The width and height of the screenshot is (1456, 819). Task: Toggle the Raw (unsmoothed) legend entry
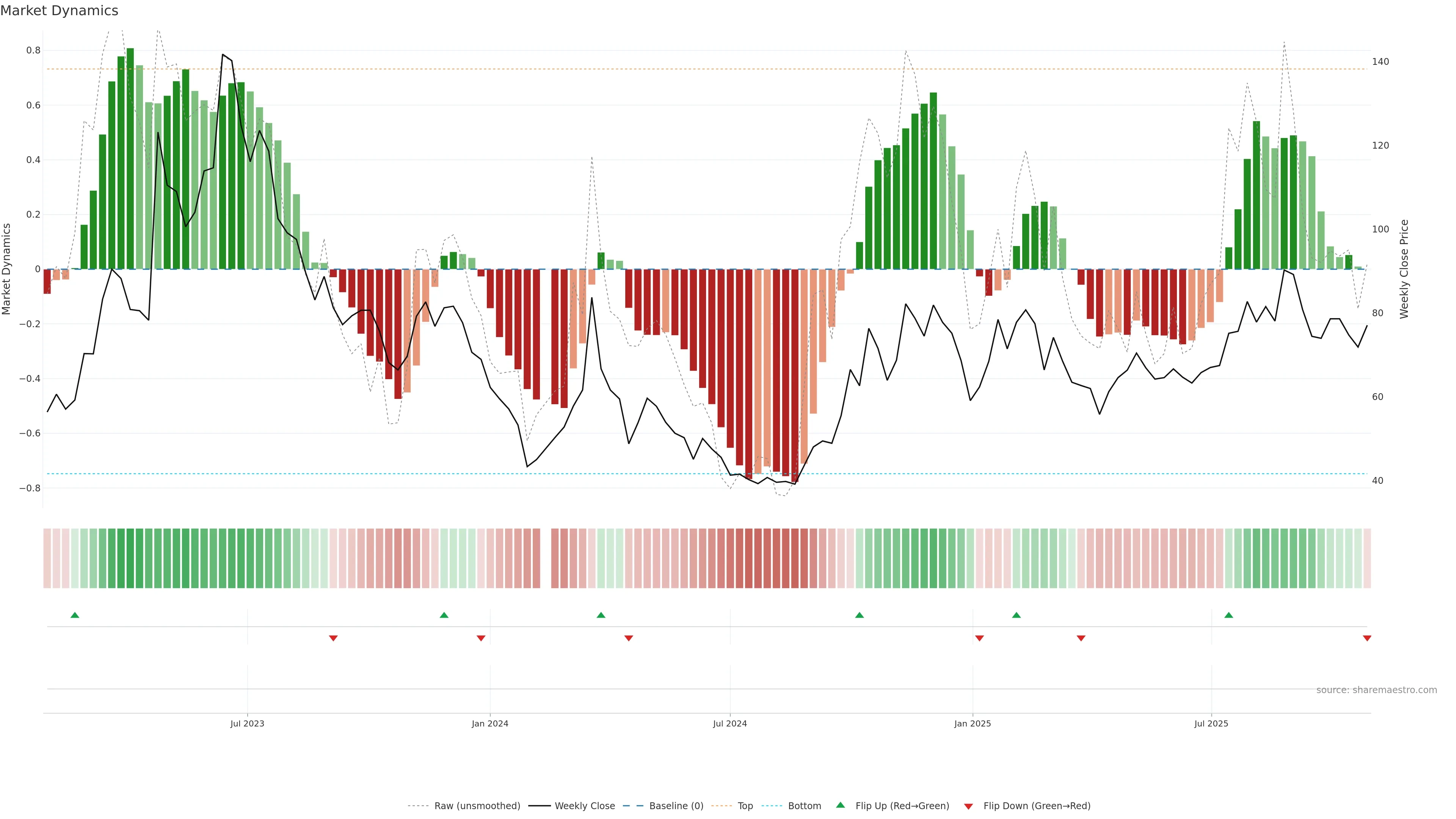477,806
